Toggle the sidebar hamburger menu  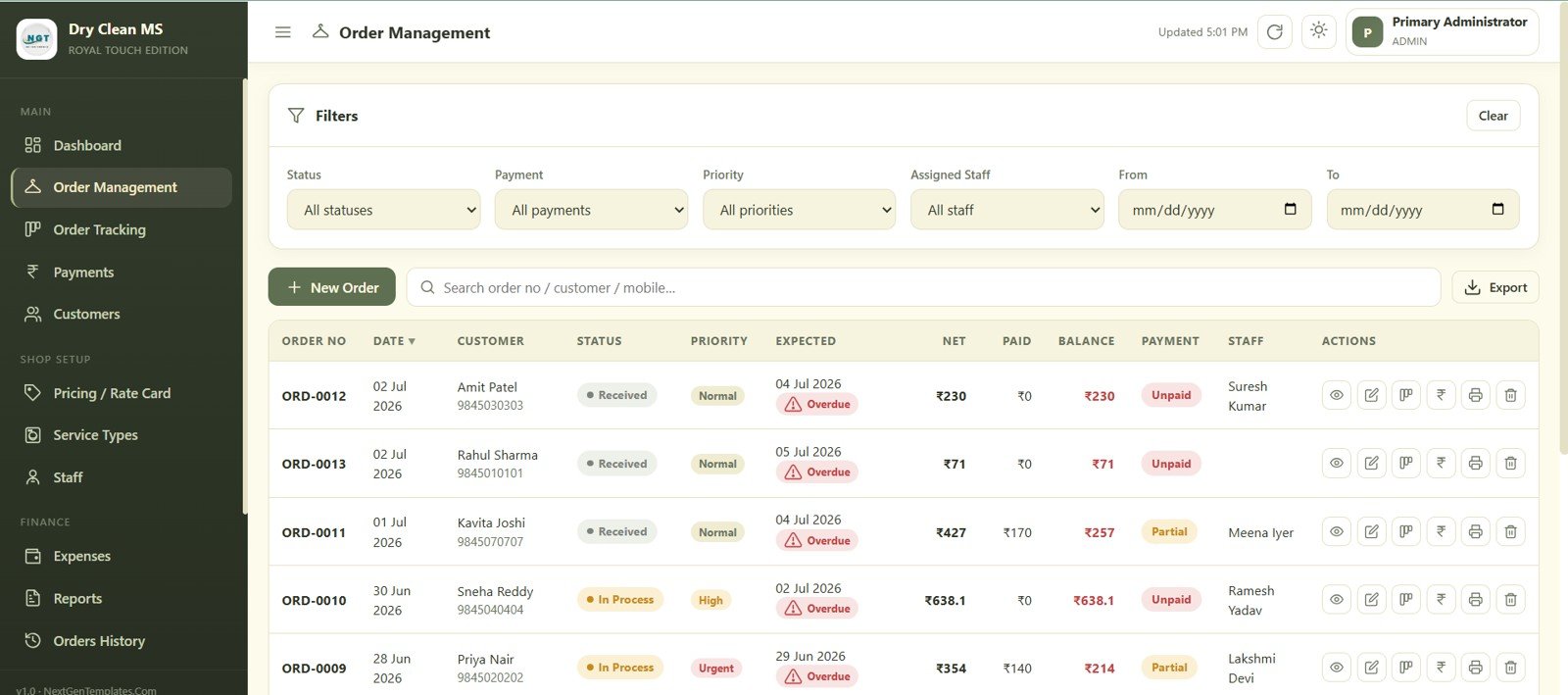tap(283, 32)
